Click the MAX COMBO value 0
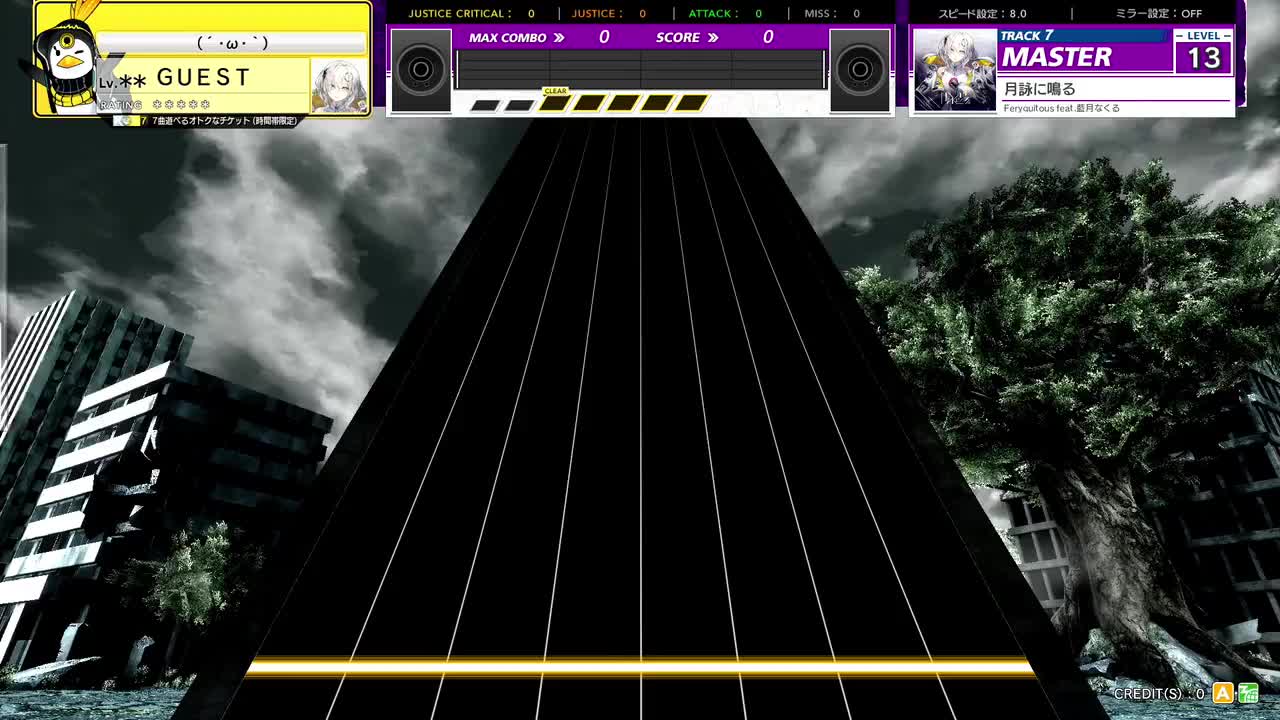Viewport: 1280px width, 720px height. click(x=604, y=37)
